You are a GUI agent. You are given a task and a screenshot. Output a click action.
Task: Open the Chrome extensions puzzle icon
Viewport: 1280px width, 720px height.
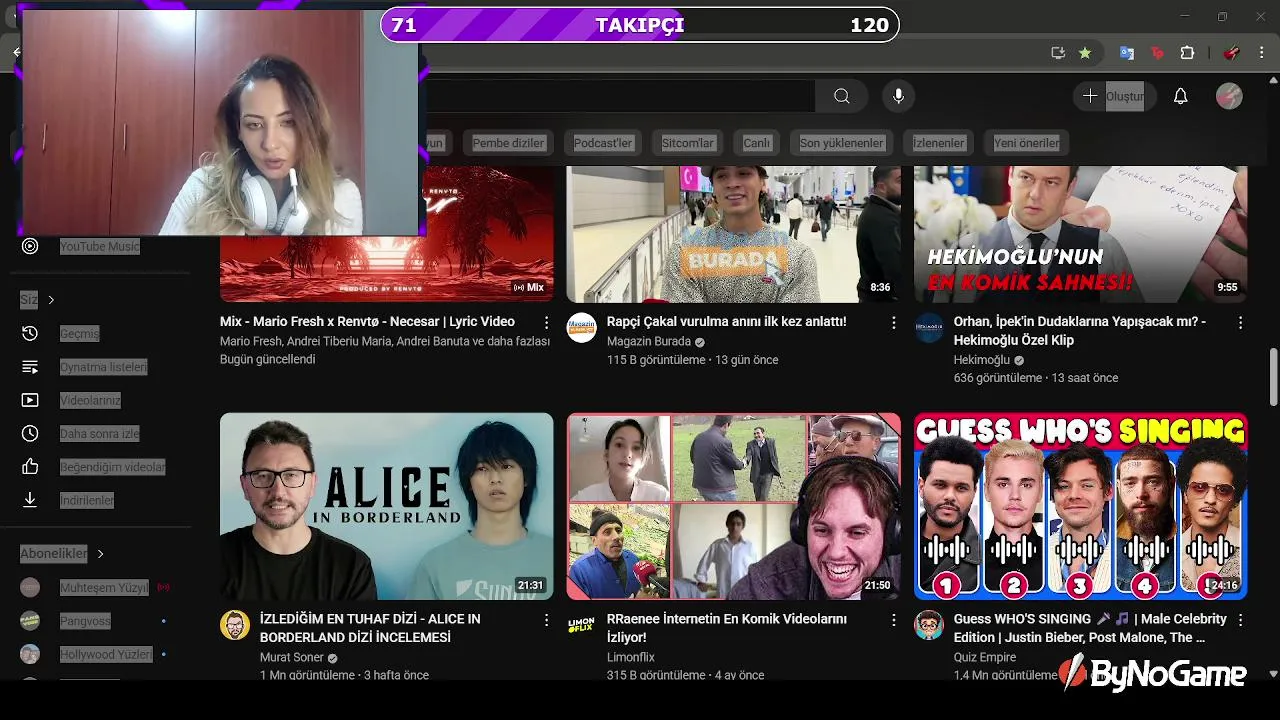pyautogui.click(x=1188, y=53)
